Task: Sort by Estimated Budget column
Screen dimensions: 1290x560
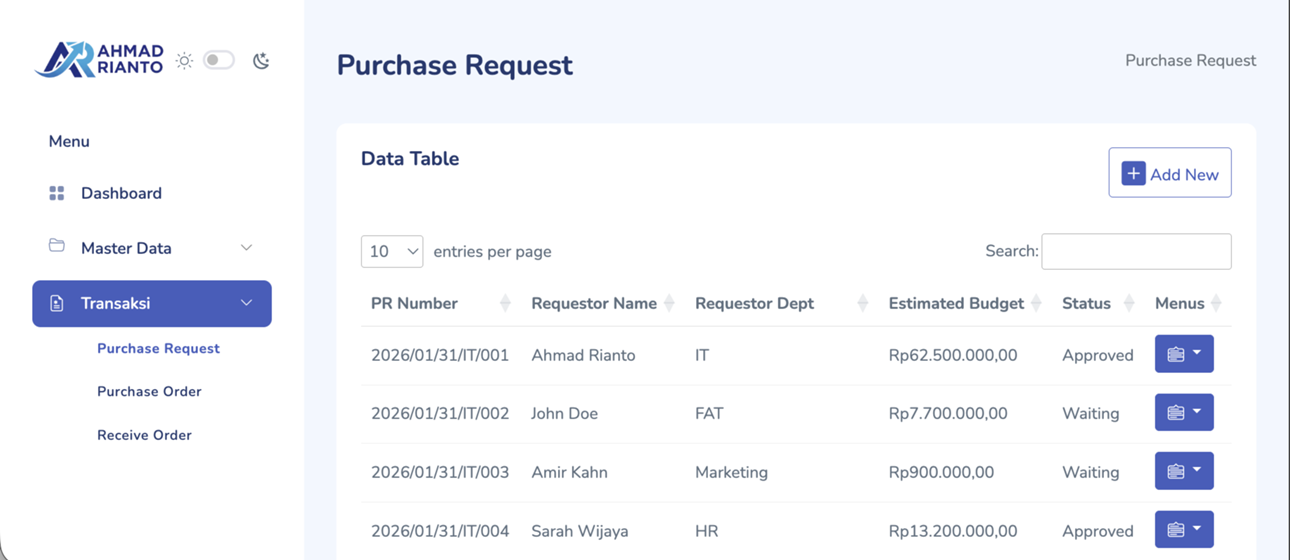Action: point(965,303)
